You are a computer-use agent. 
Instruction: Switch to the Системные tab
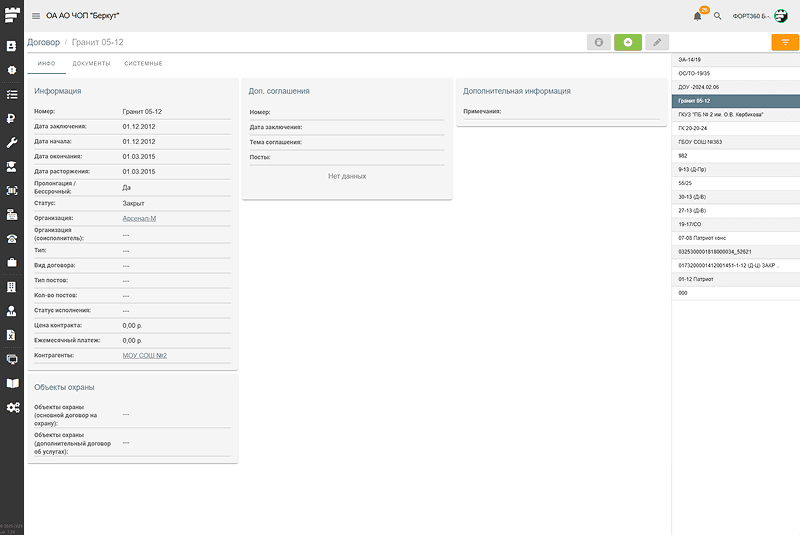tap(143, 63)
